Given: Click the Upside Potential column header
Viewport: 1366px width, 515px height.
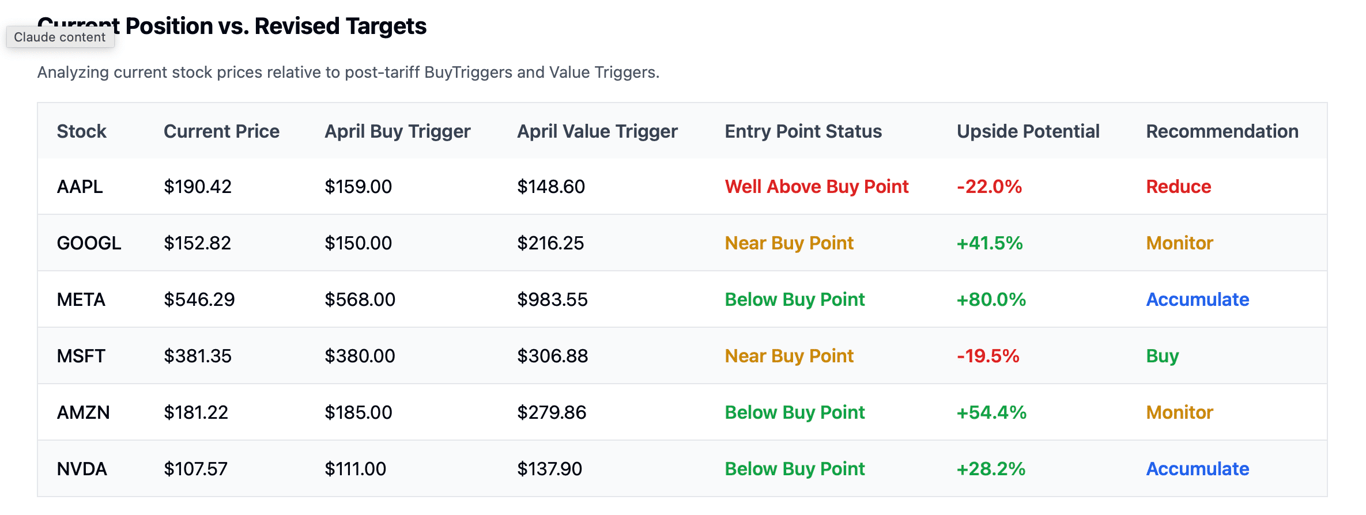Looking at the screenshot, I should click(1027, 131).
